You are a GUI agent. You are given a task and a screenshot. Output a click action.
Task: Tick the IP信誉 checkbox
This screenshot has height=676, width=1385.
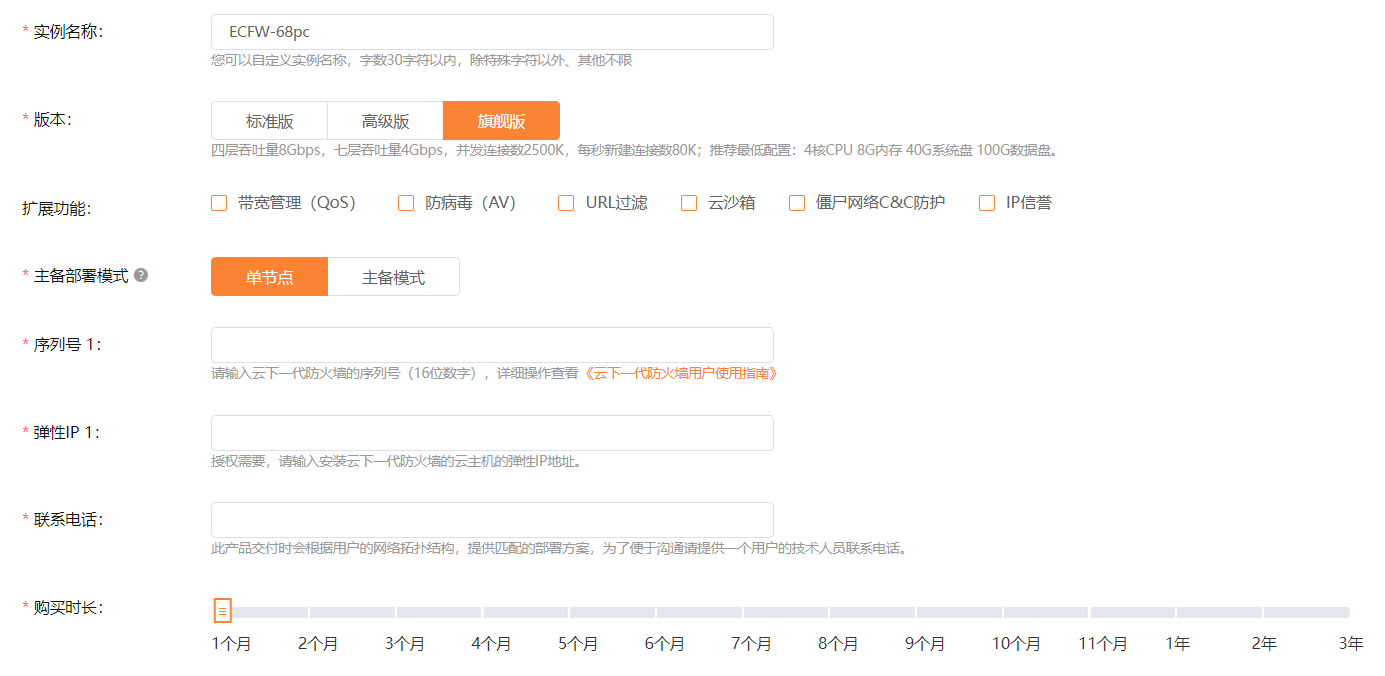[x=987, y=203]
